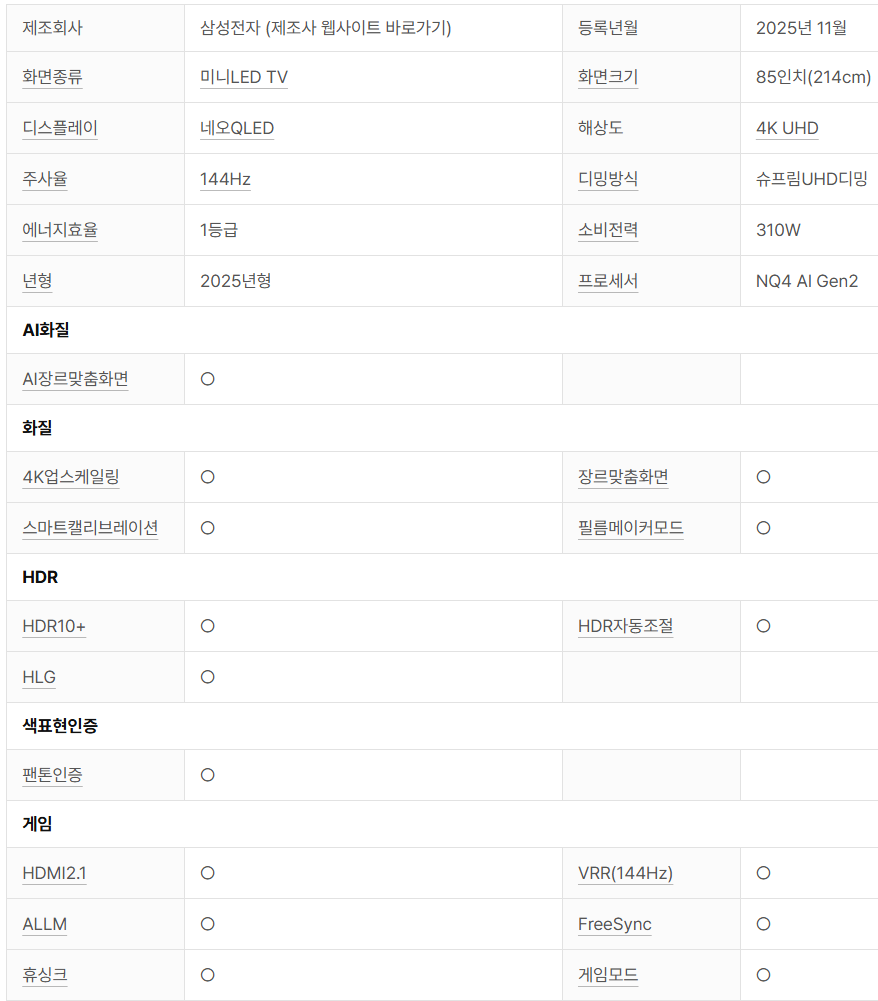
Task: Open the 게임모드 term link
Action: click(x=608, y=975)
